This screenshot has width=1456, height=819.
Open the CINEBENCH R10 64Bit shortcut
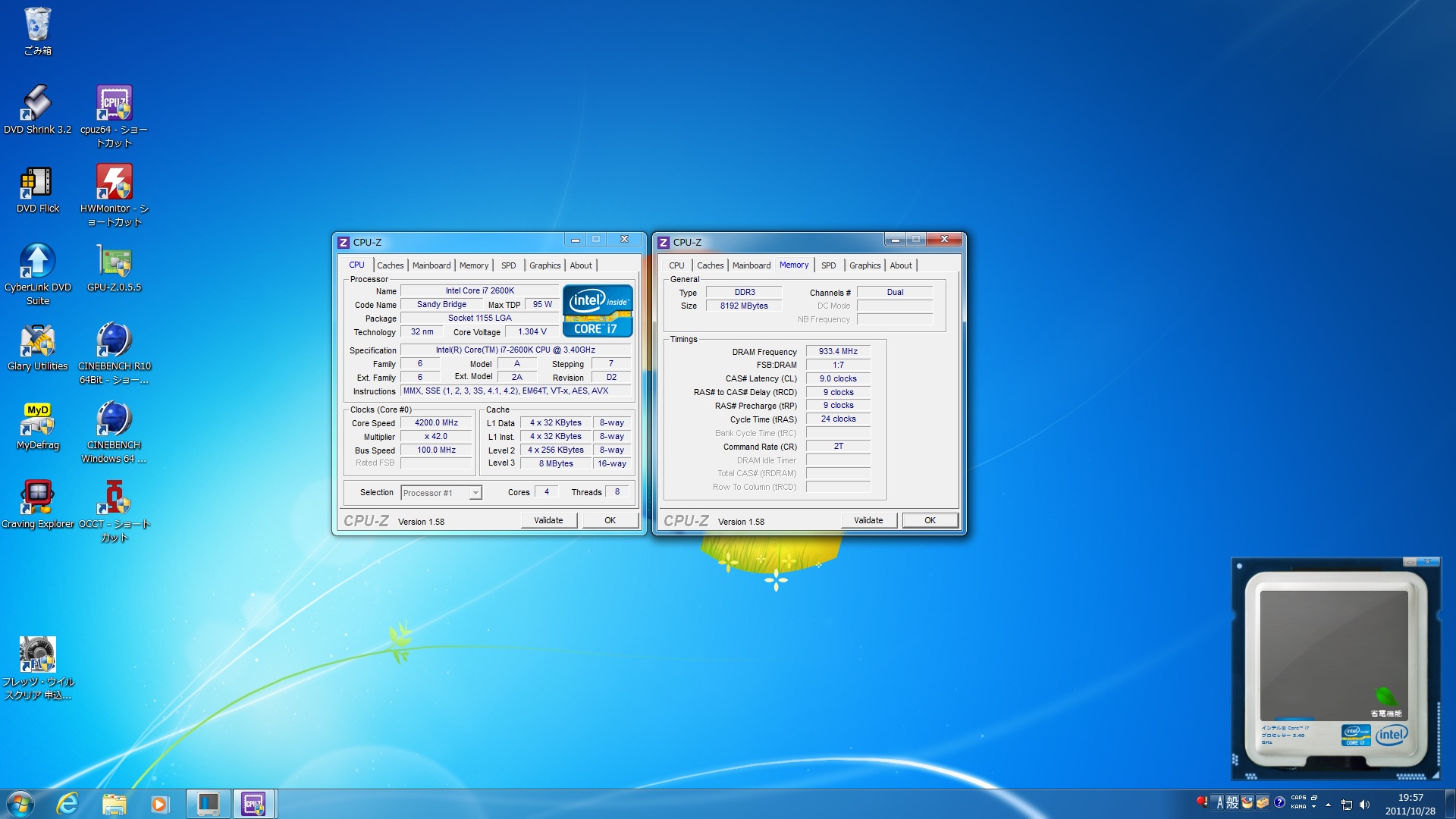point(114,340)
